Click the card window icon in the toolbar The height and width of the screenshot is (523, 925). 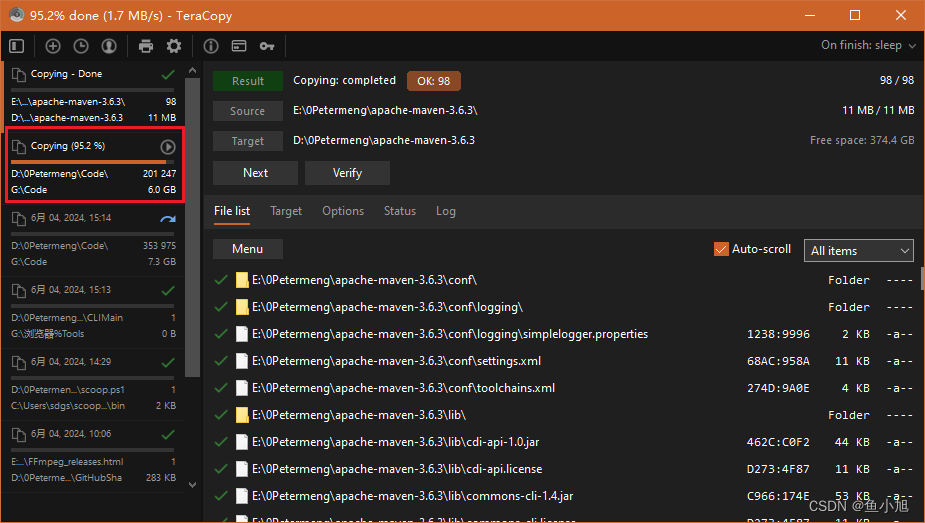coord(239,46)
